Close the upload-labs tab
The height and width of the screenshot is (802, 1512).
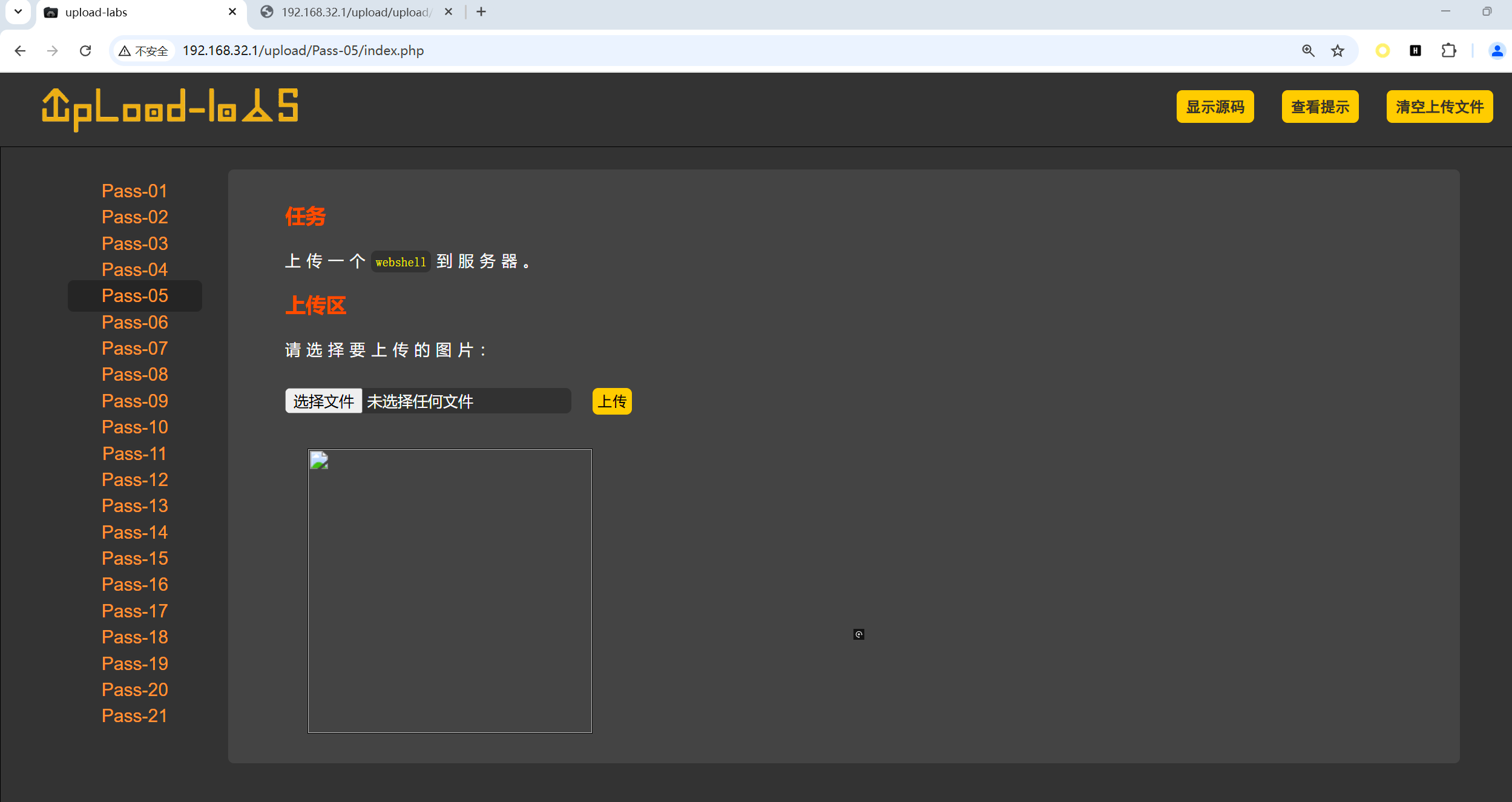tap(232, 12)
